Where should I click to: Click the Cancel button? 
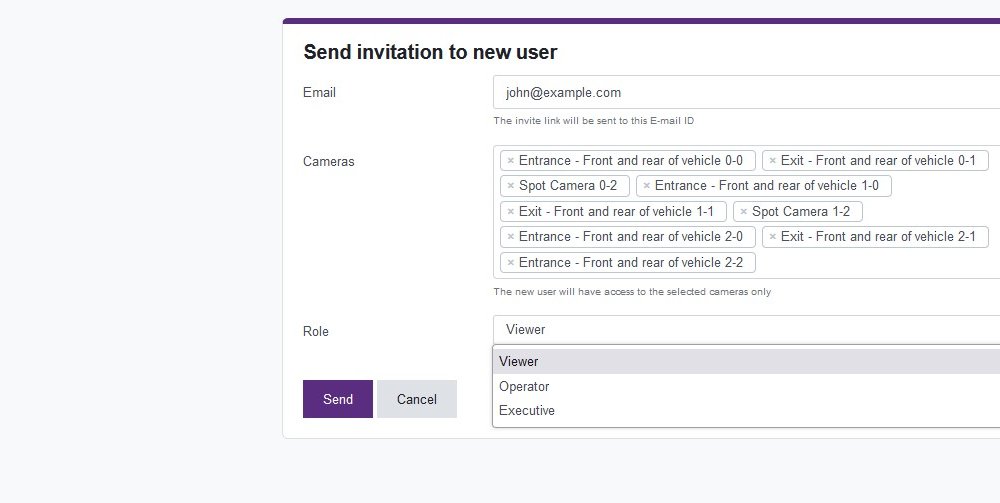(416, 399)
